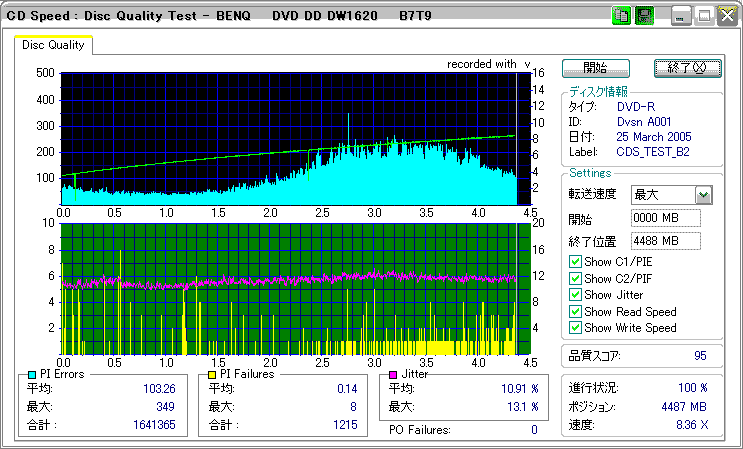Uncheck Show C1/PIE checkbox
The width and height of the screenshot is (743, 449).
pyautogui.click(x=575, y=263)
